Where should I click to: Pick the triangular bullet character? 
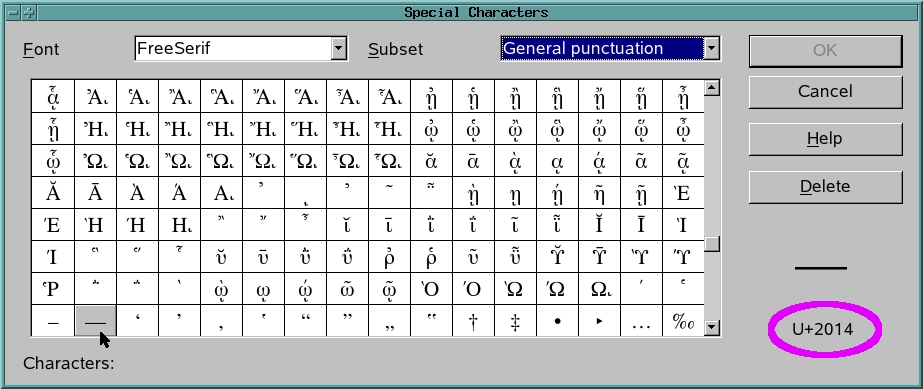tap(599, 321)
